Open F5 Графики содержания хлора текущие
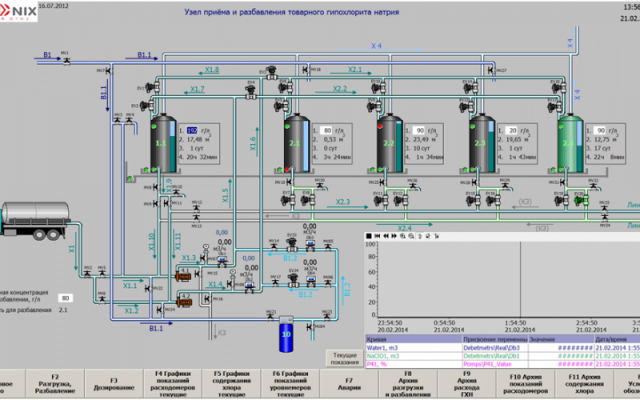640x400 pixels. pos(231,385)
